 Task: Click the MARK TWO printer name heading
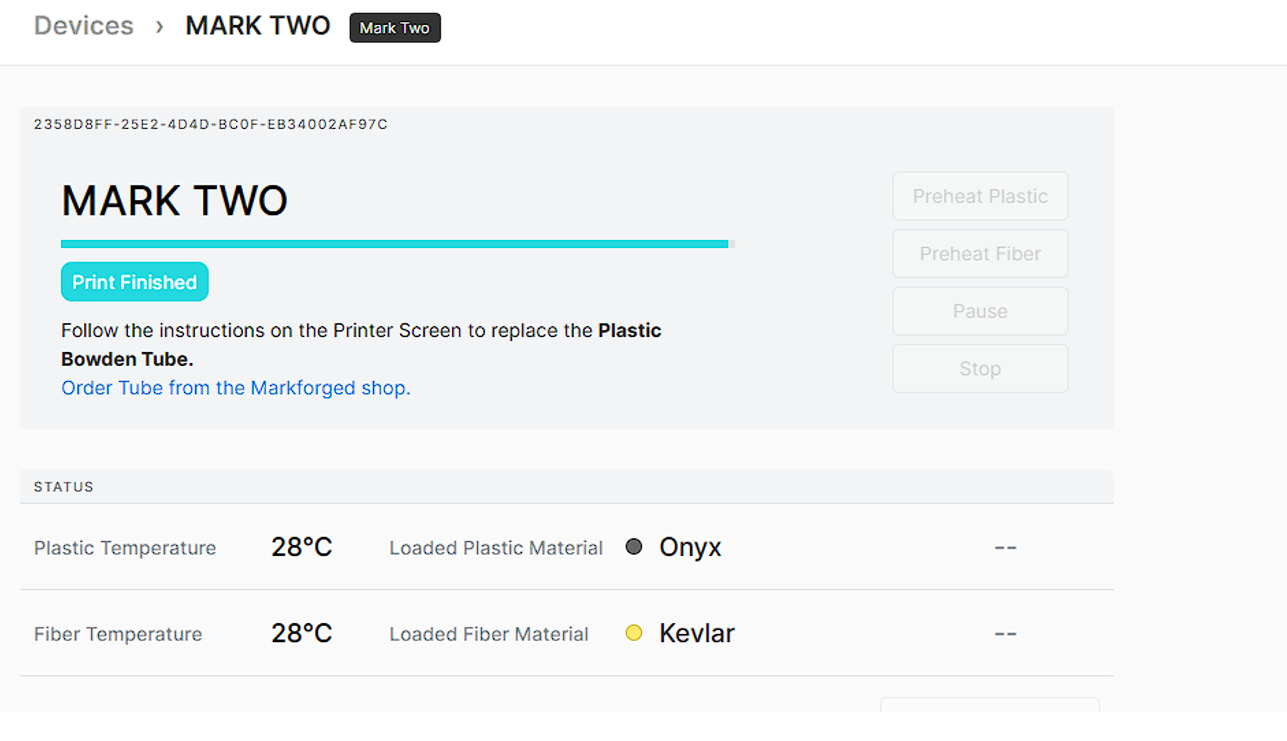coord(175,200)
